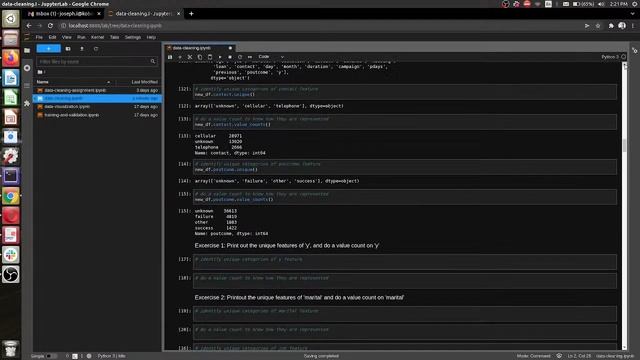Click Ln 2, Col 28 in status bar

click(x=579, y=356)
